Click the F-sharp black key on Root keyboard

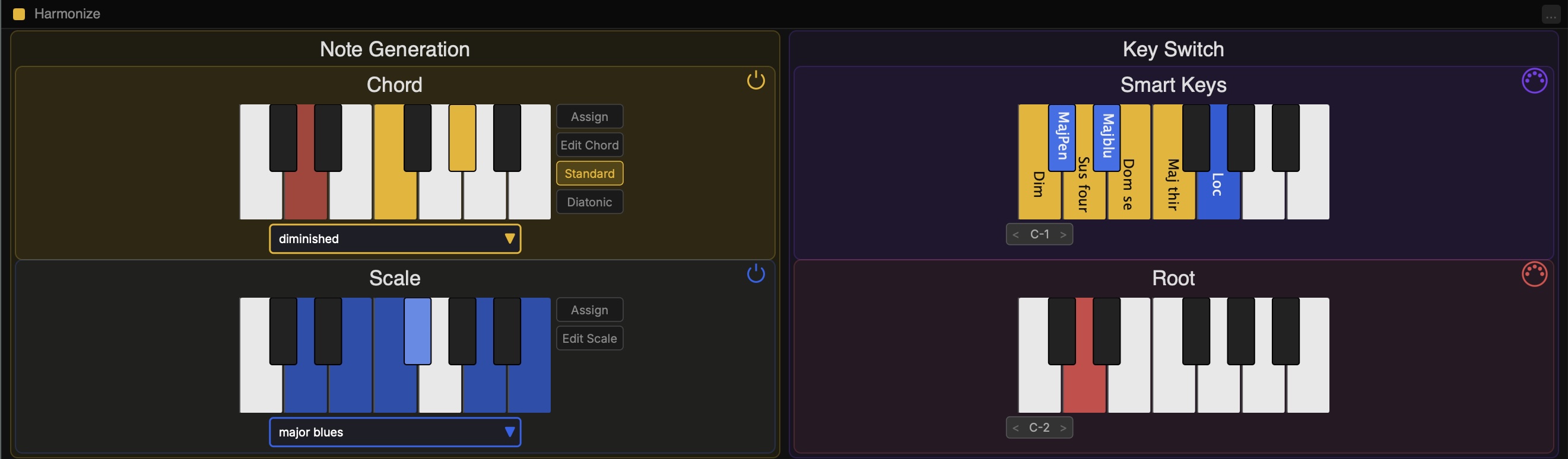[1196, 331]
